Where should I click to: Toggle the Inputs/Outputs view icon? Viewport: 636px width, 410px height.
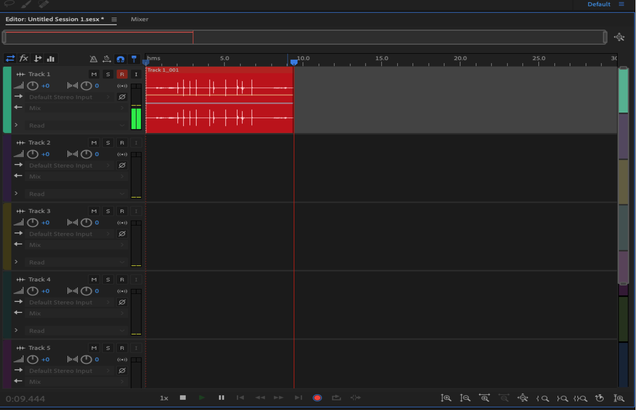tap(10, 59)
